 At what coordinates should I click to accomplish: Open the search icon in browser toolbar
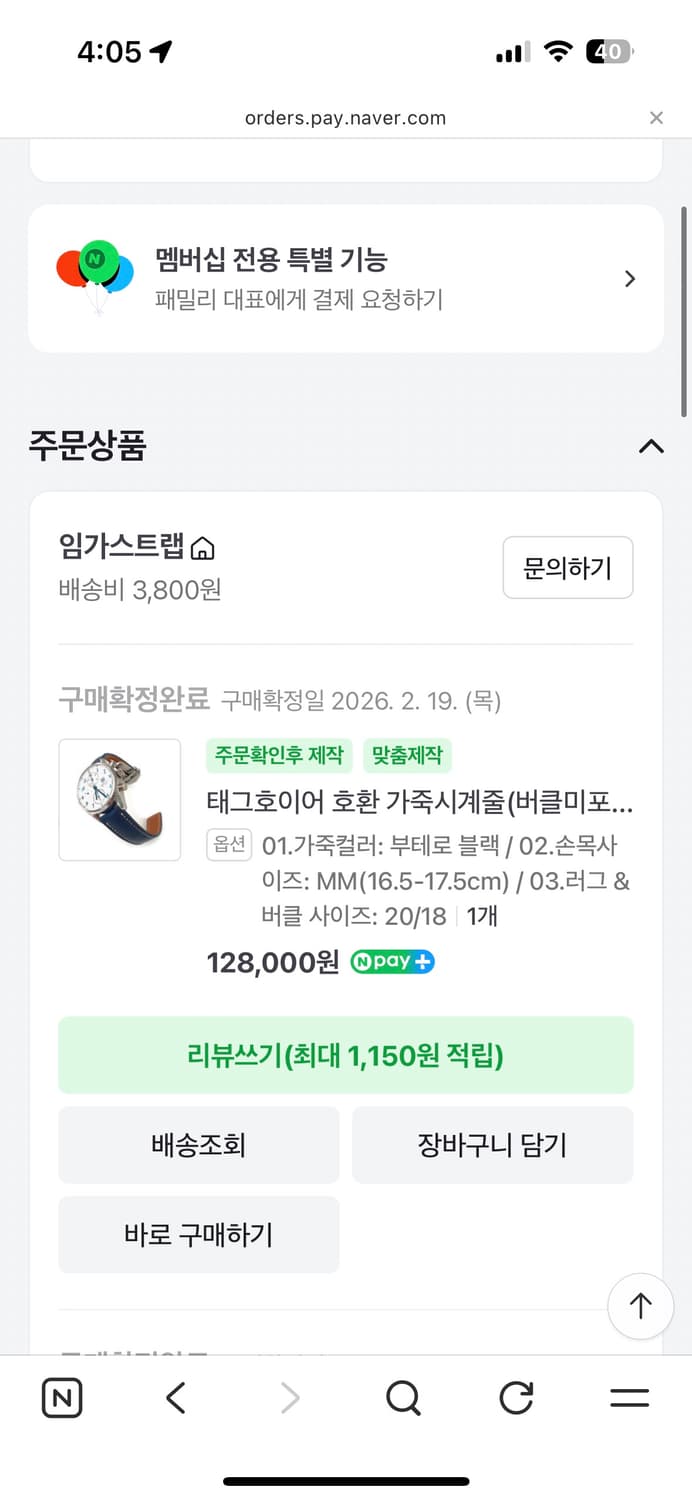click(x=402, y=1397)
